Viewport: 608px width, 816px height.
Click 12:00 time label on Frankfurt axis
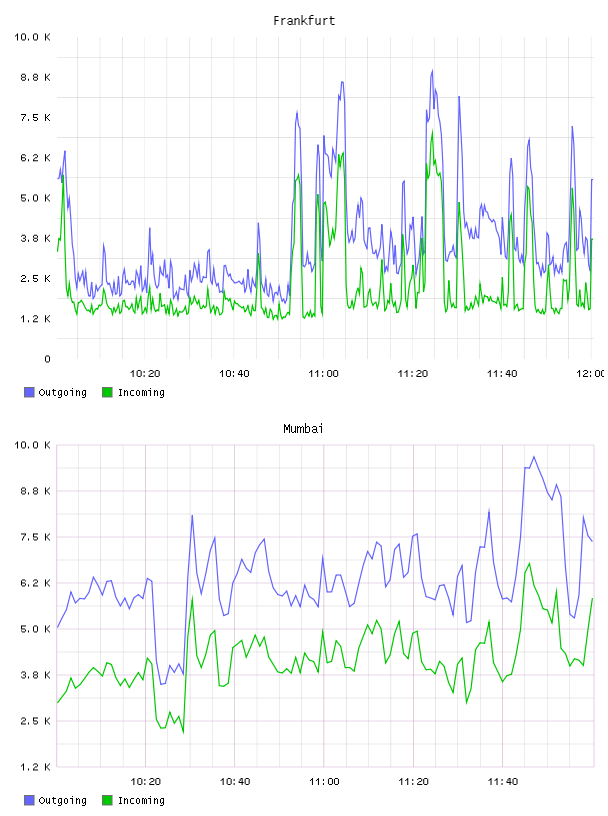(x=590, y=374)
